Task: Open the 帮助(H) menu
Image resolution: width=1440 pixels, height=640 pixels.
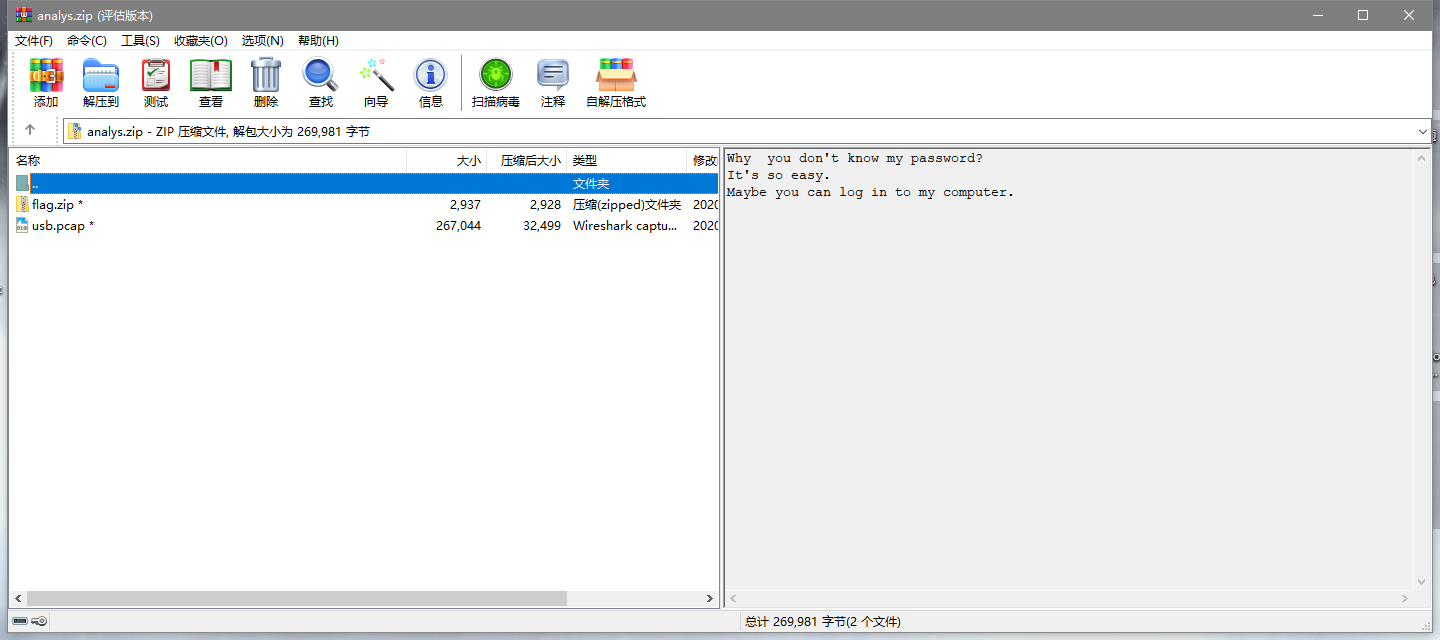Action: point(318,41)
